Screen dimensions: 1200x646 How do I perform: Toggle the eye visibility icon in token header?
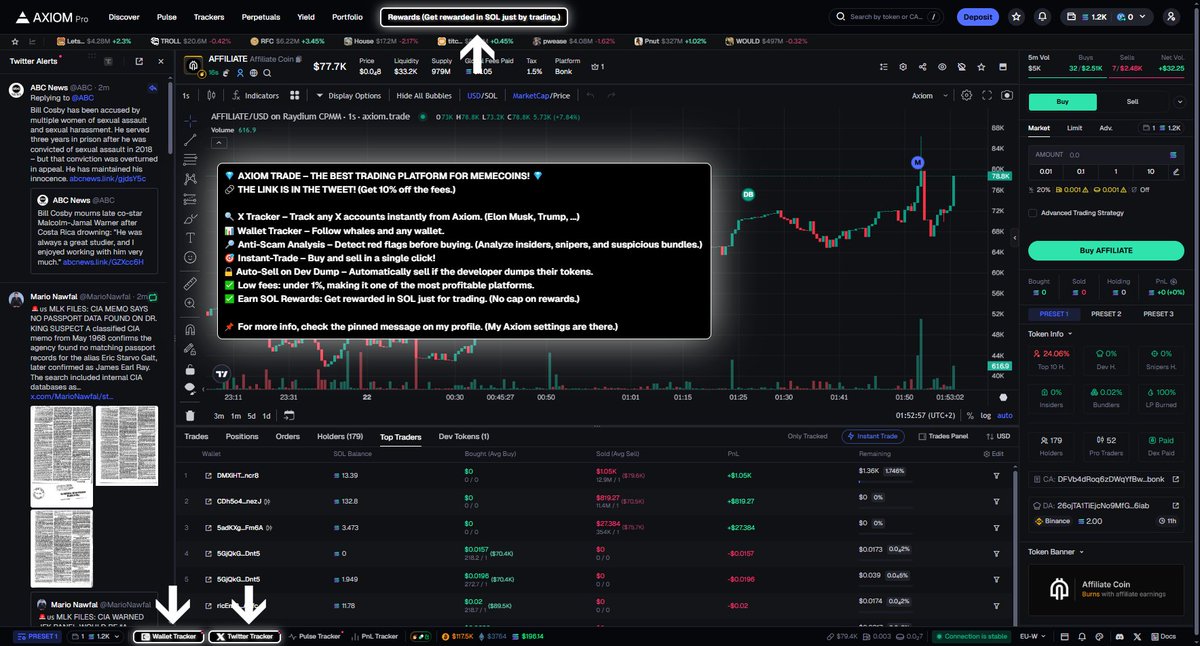(942, 67)
